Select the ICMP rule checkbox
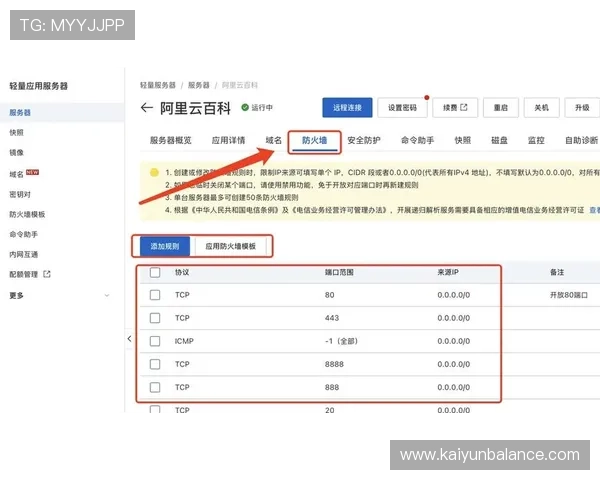 [155, 341]
